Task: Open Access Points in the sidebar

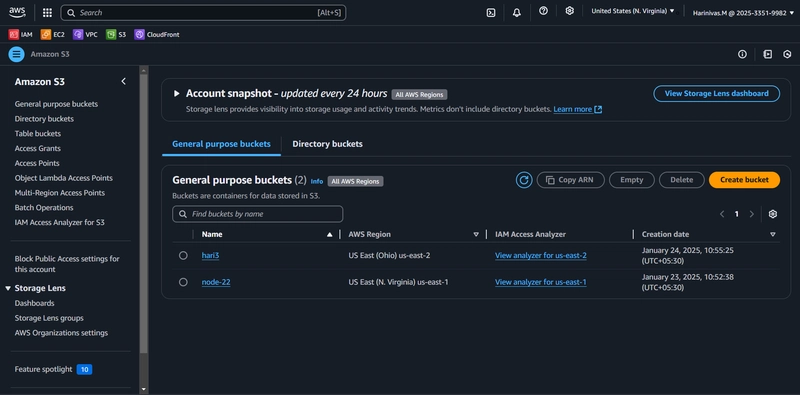Action: pyautogui.click(x=37, y=163)
